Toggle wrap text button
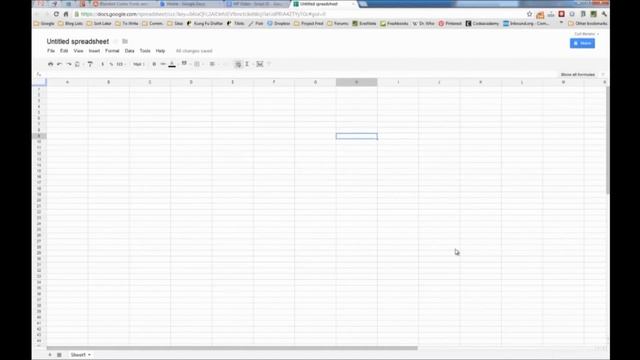Screen dimensions: 640x360 point(238,64)
